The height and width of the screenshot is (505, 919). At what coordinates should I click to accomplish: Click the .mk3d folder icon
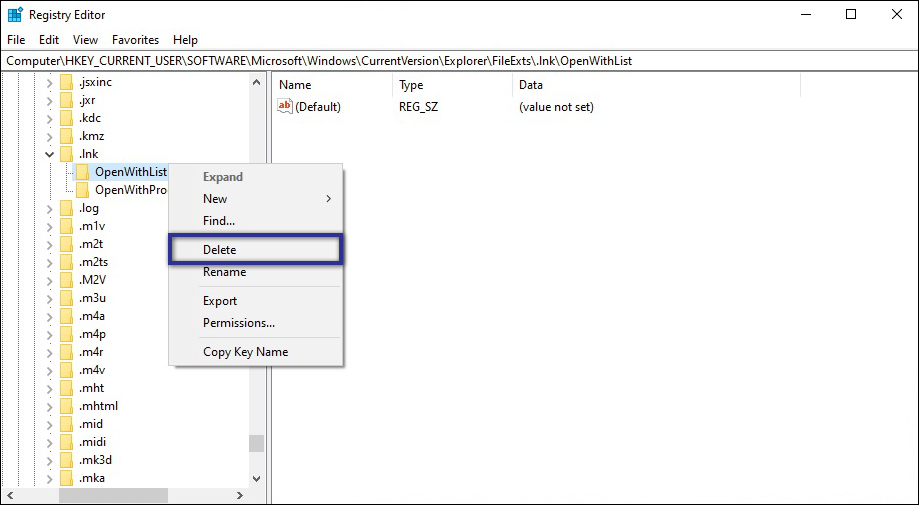tap(66, 460)
